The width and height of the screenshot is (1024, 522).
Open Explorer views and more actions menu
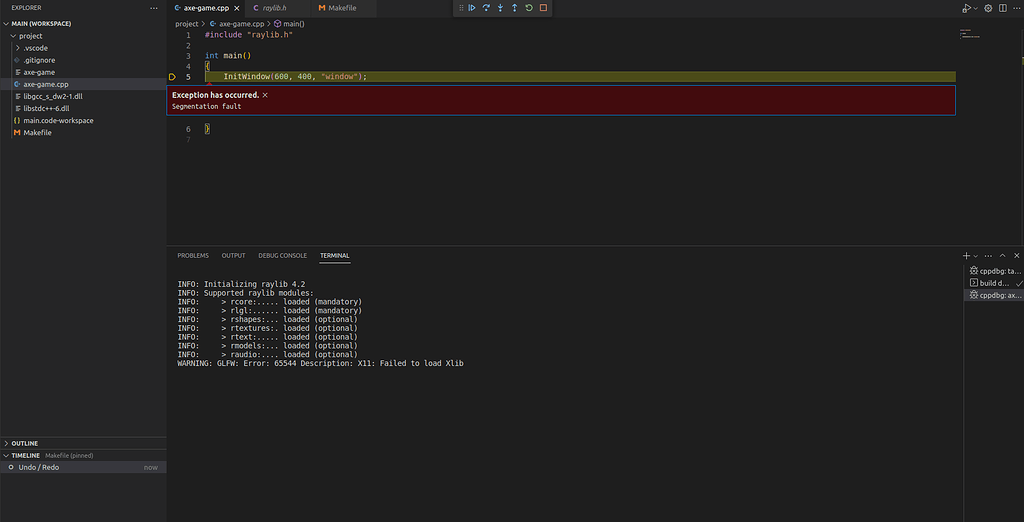point(153,8)
